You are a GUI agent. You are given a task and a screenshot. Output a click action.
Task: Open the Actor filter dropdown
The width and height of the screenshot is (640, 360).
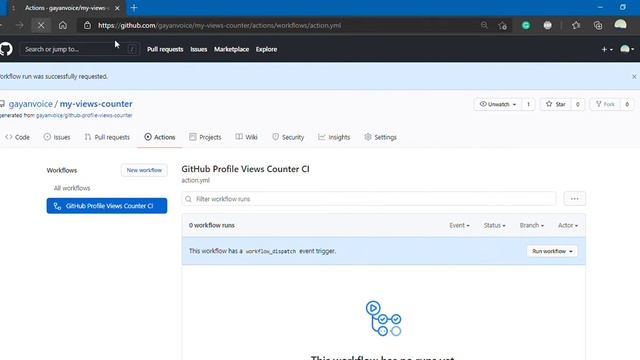coord(568,225)
